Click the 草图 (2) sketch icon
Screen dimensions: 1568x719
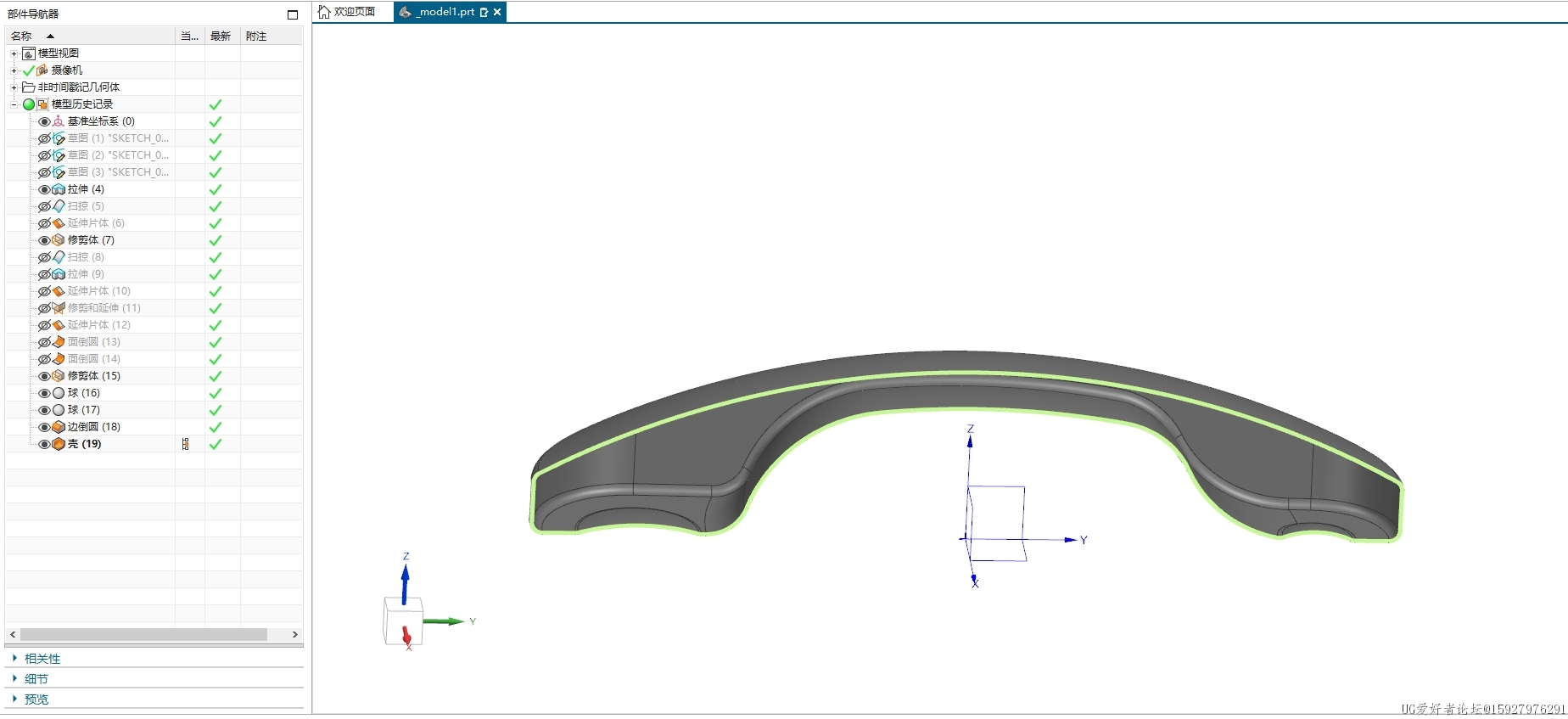pyautogui.click(x=59, y=155)
